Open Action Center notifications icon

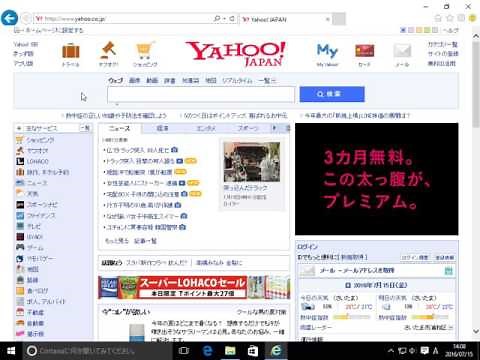424,351
